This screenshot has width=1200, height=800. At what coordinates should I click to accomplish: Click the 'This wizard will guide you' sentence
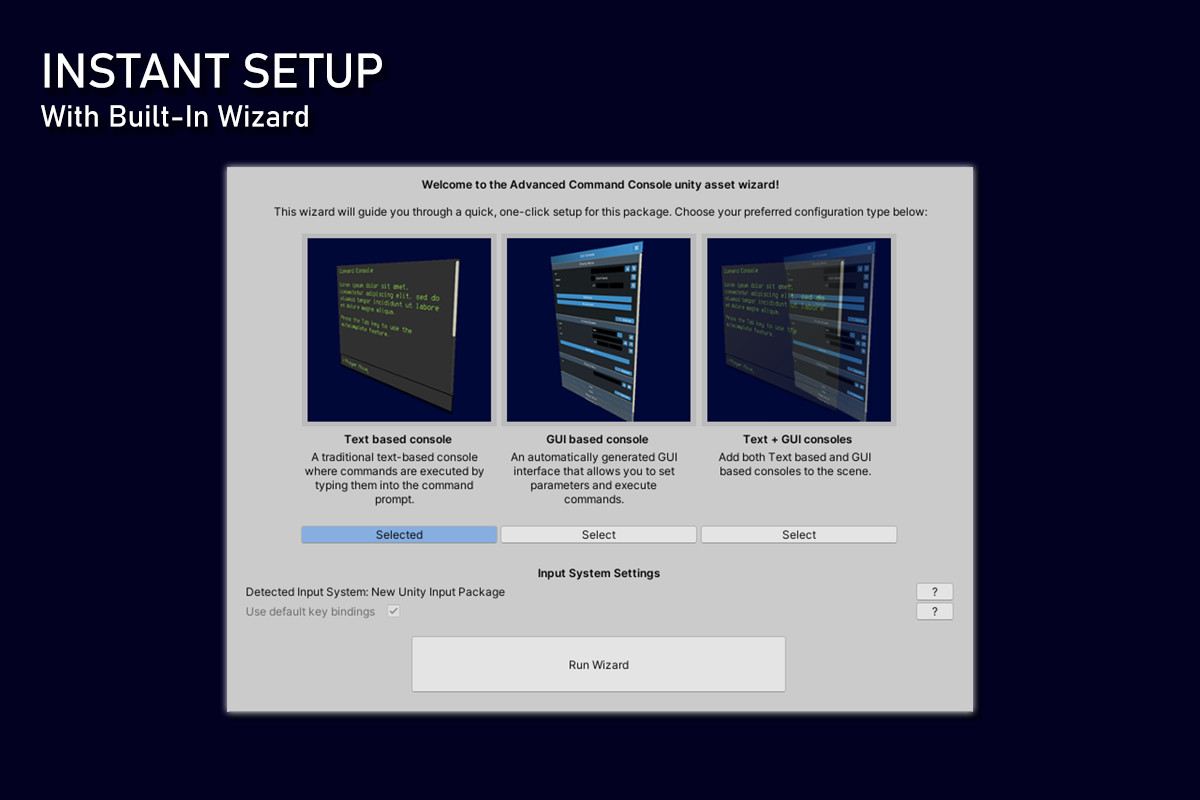600,212
